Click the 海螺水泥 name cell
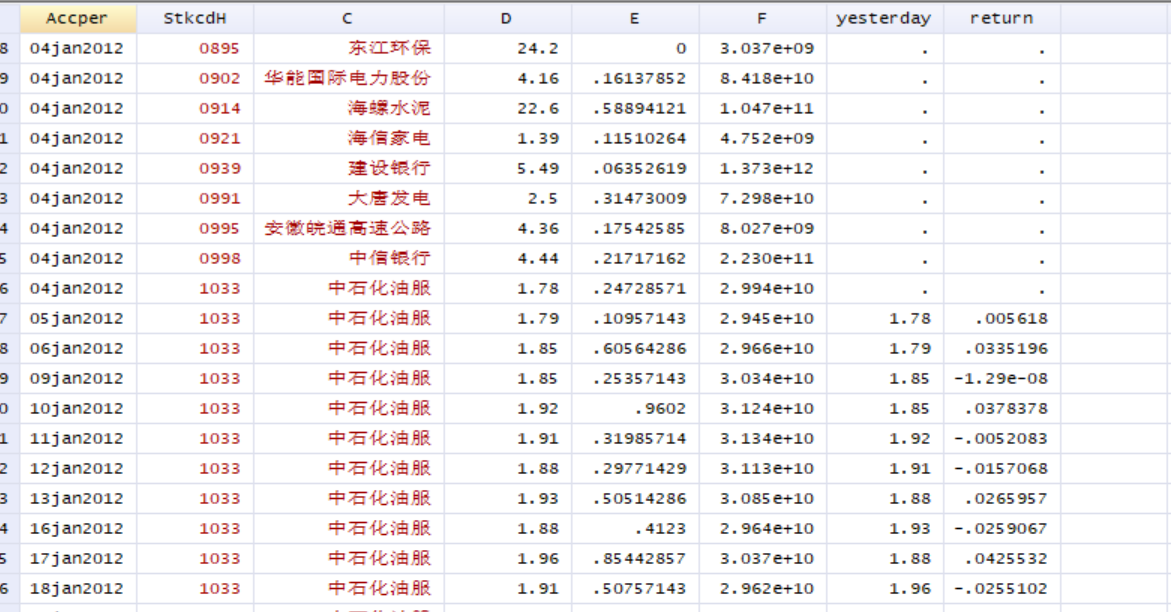Screen dimensions: 1171x612 [x=349, y=108]
